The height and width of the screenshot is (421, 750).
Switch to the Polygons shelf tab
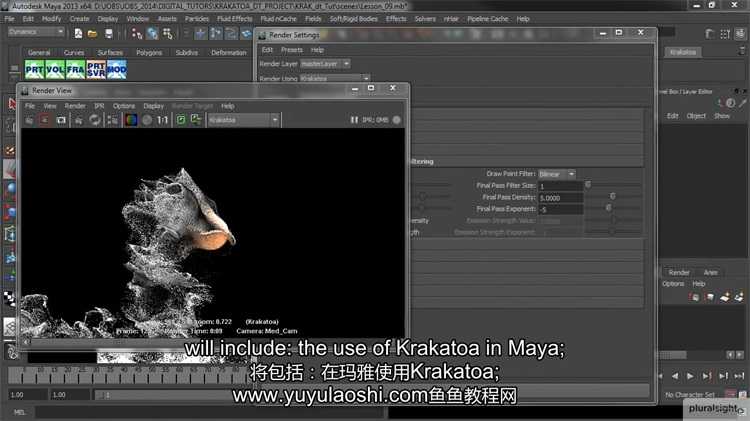[149, 53]
